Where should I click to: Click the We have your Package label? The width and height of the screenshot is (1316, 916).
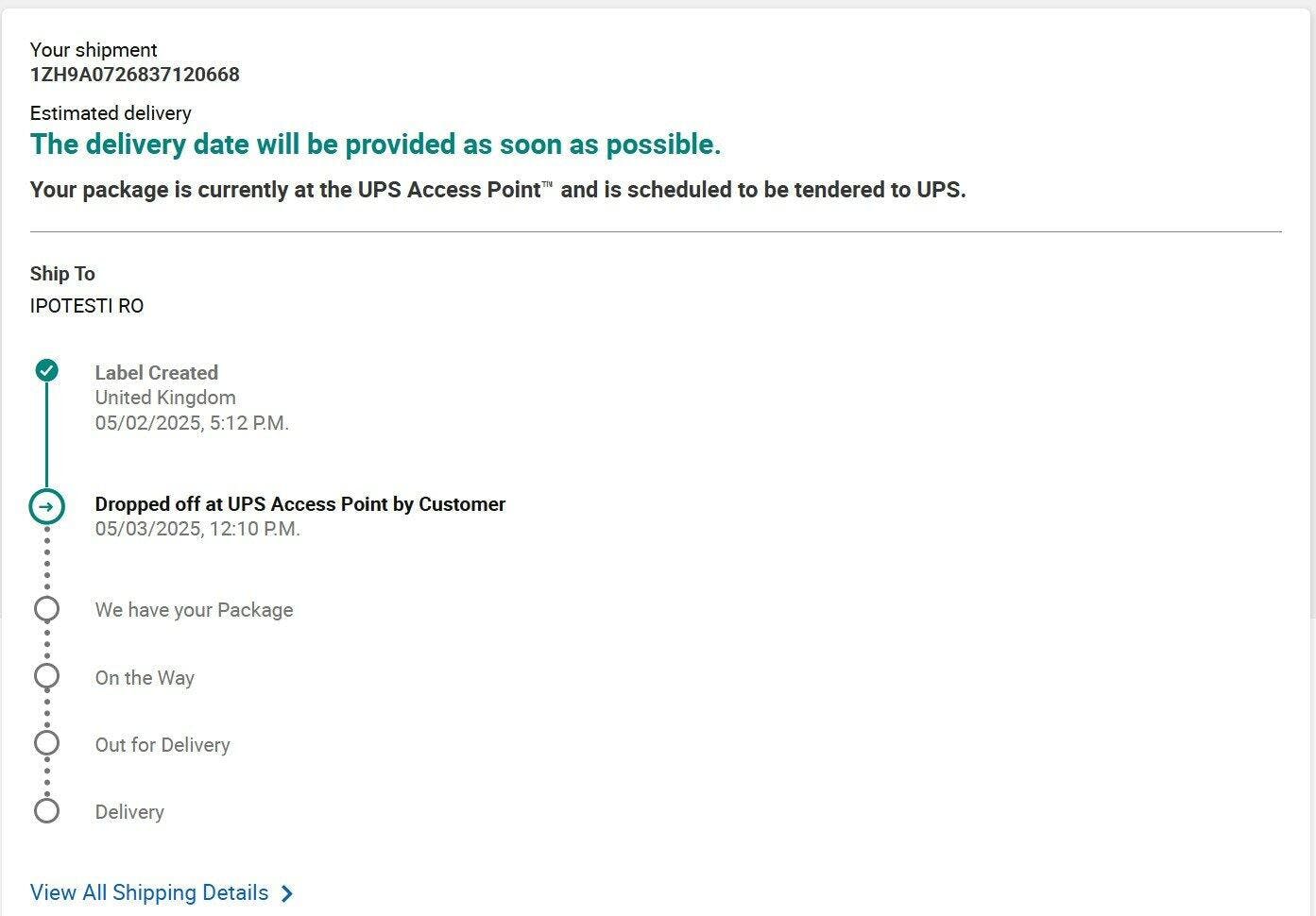point(194,610)
